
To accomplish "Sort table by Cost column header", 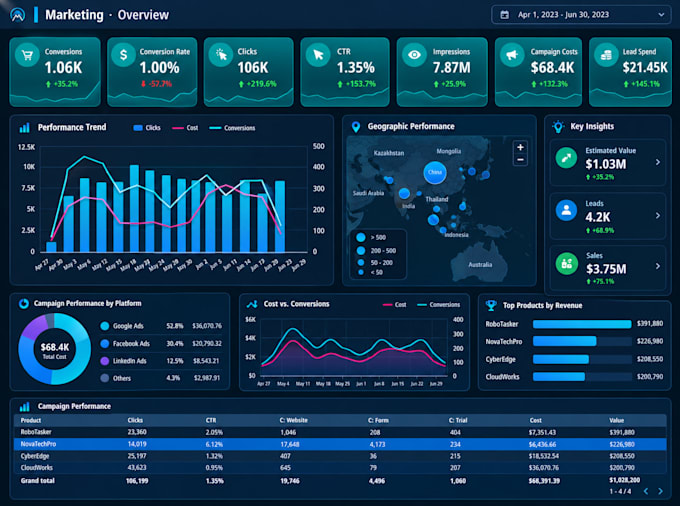I will point(536,420).
